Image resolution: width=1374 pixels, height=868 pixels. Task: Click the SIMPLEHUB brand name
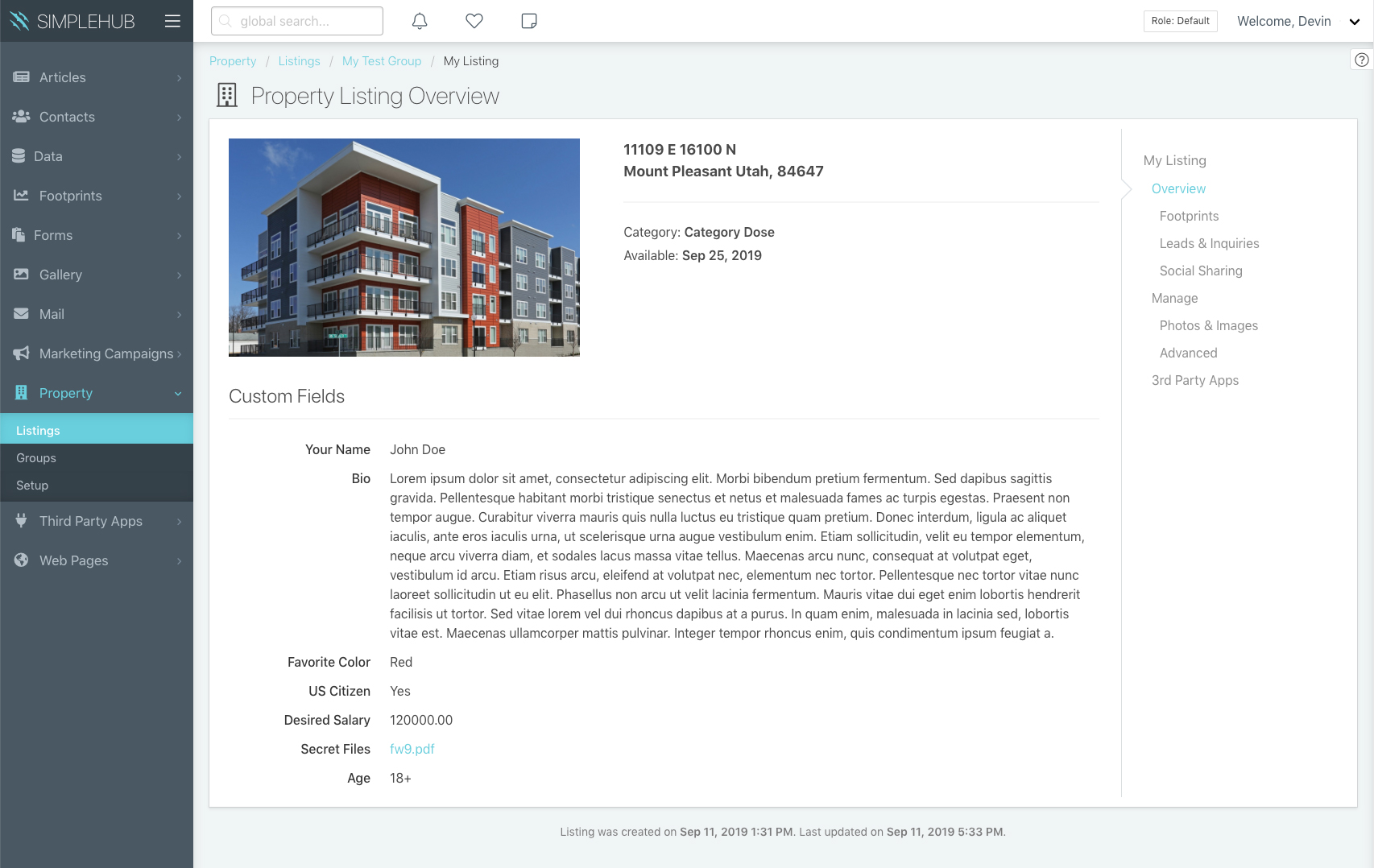(x=86, y=22)
